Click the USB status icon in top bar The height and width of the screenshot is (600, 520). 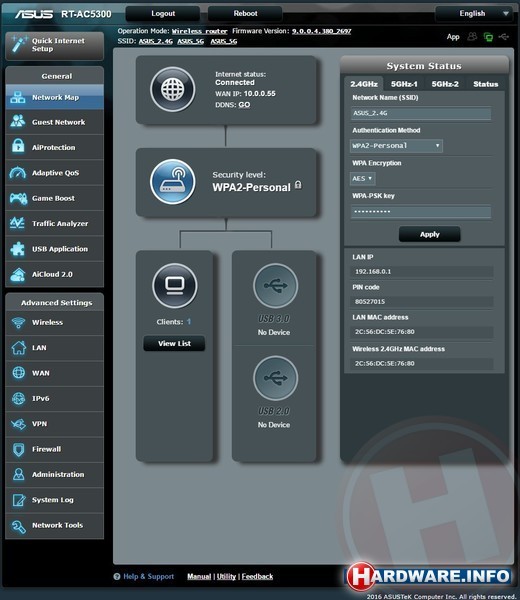[x=504, y=36]
